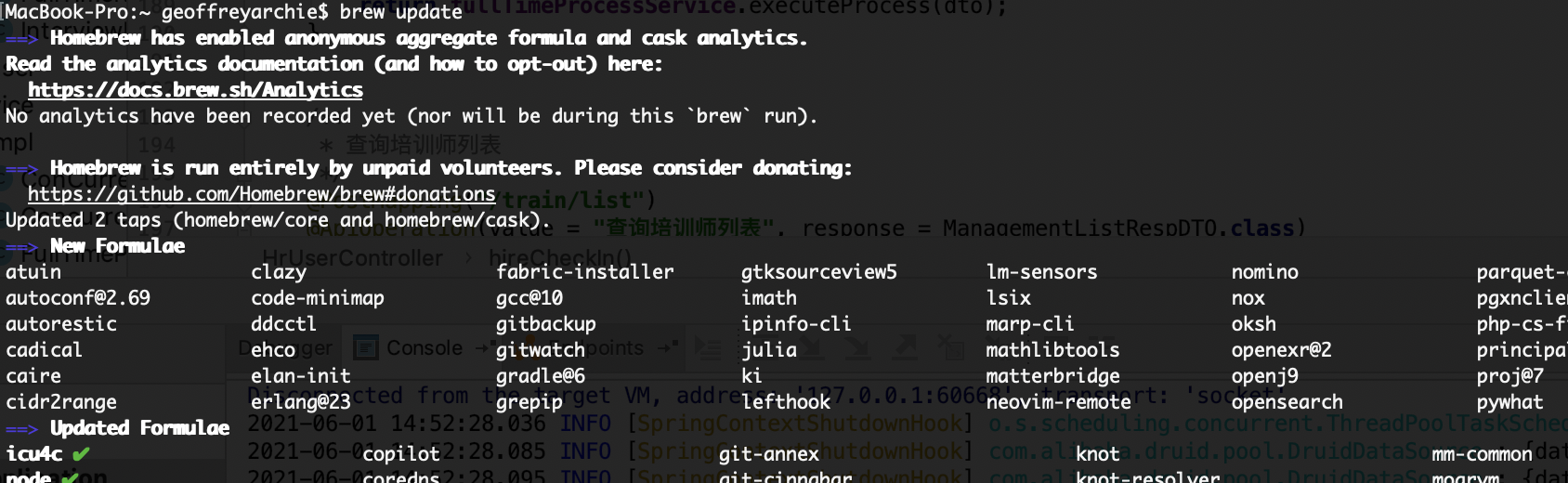The height and width of the screenshot is (483, 1568).
Task: Select the copilot updated formula name
Action: pyautogui.click(x=401, y=454)
